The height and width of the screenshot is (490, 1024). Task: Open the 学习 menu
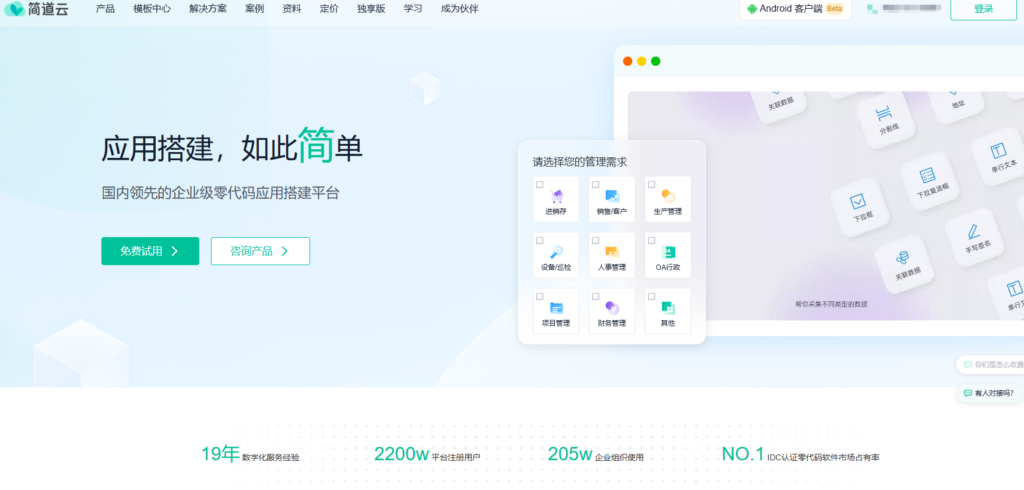coord(413,9)
